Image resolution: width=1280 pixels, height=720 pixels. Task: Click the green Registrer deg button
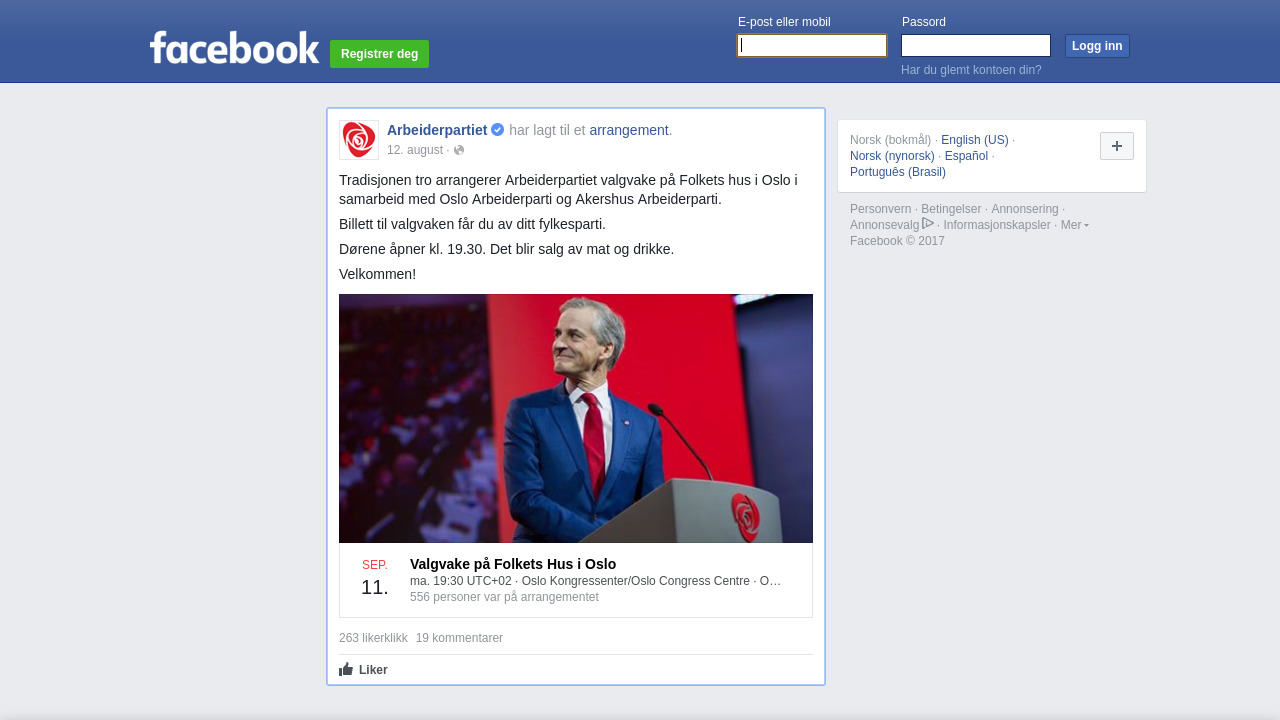coord(379,54)
